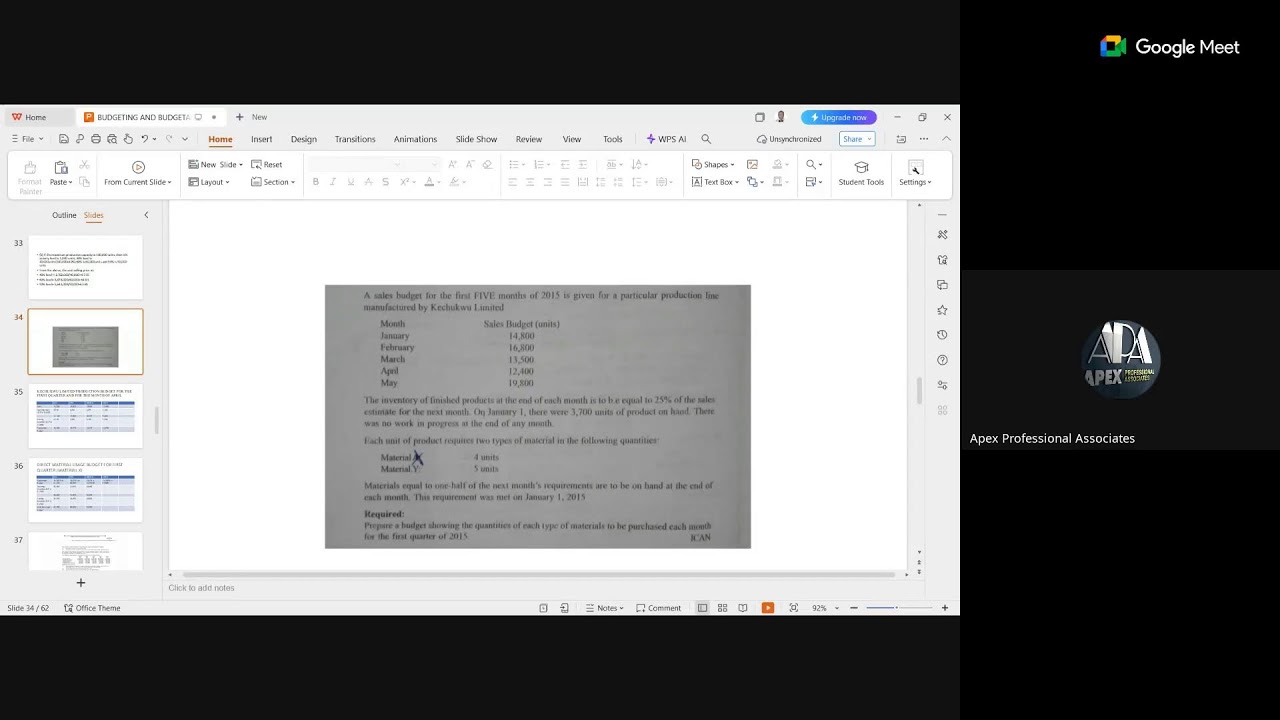Click the zoom out minus button
The image size is (1280, 720).
pyautogui.click(x=853, y=608)
